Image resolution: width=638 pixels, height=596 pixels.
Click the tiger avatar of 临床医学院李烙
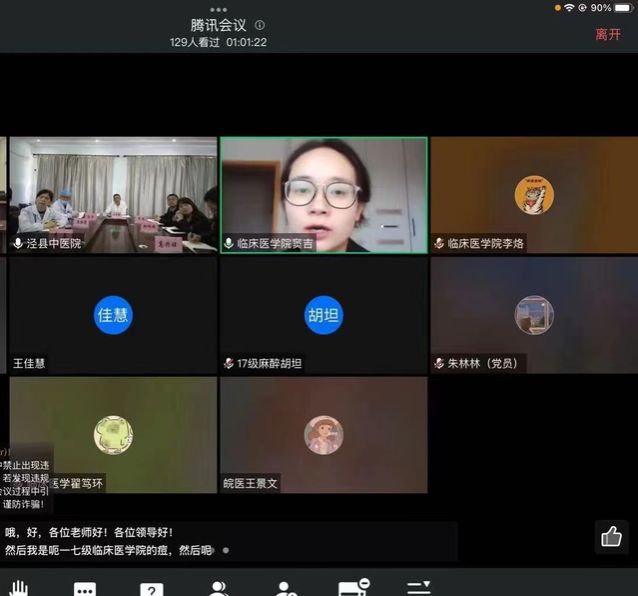click(534, 195)
